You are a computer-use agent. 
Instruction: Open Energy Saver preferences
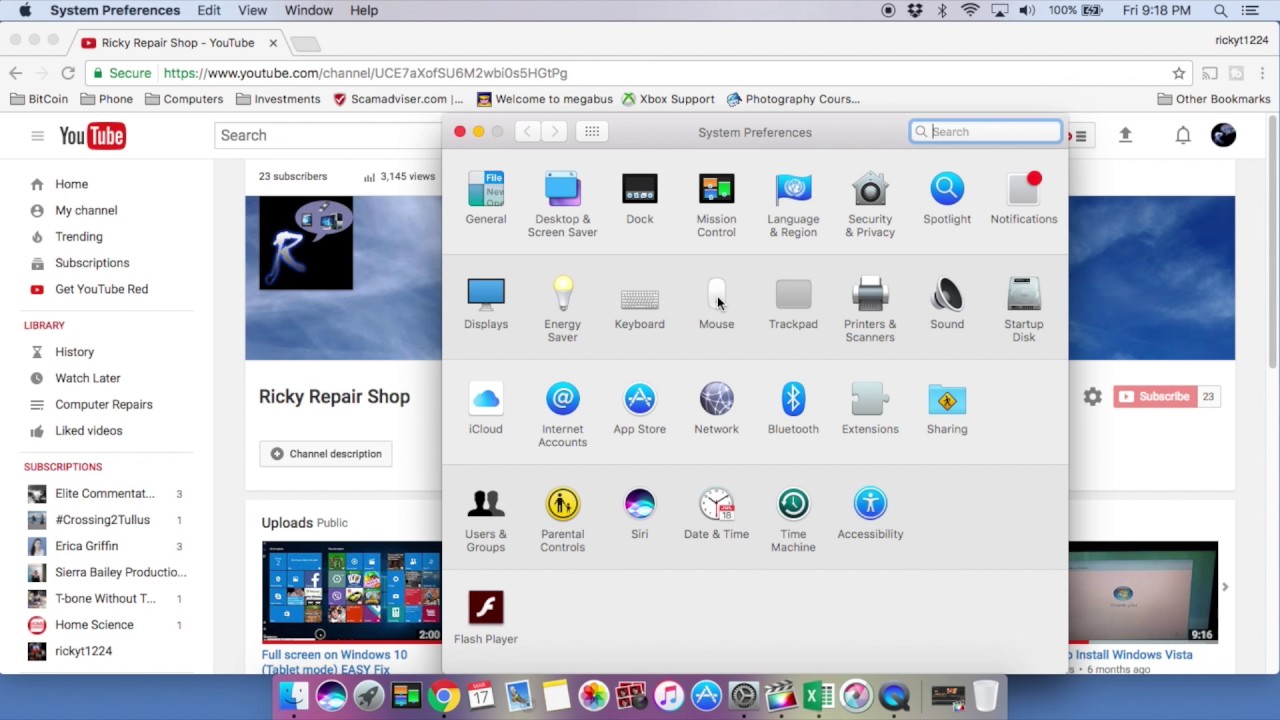562,309
